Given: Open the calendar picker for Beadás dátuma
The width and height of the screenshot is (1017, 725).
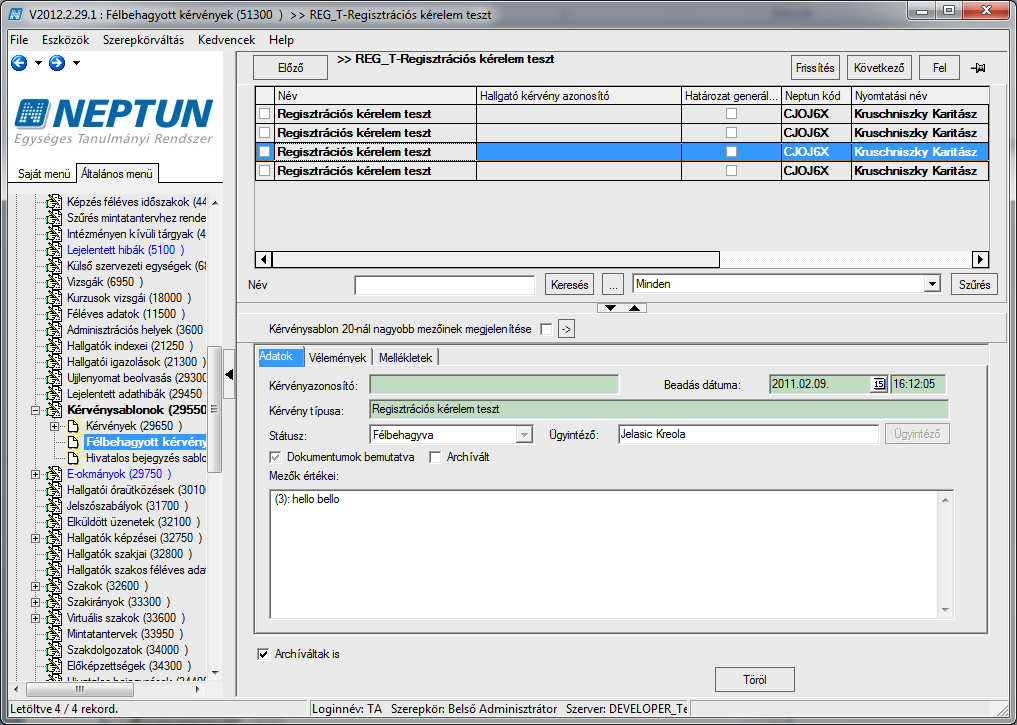Looking at the screenshot, I should pyautogui.click(x=878, y=384).
